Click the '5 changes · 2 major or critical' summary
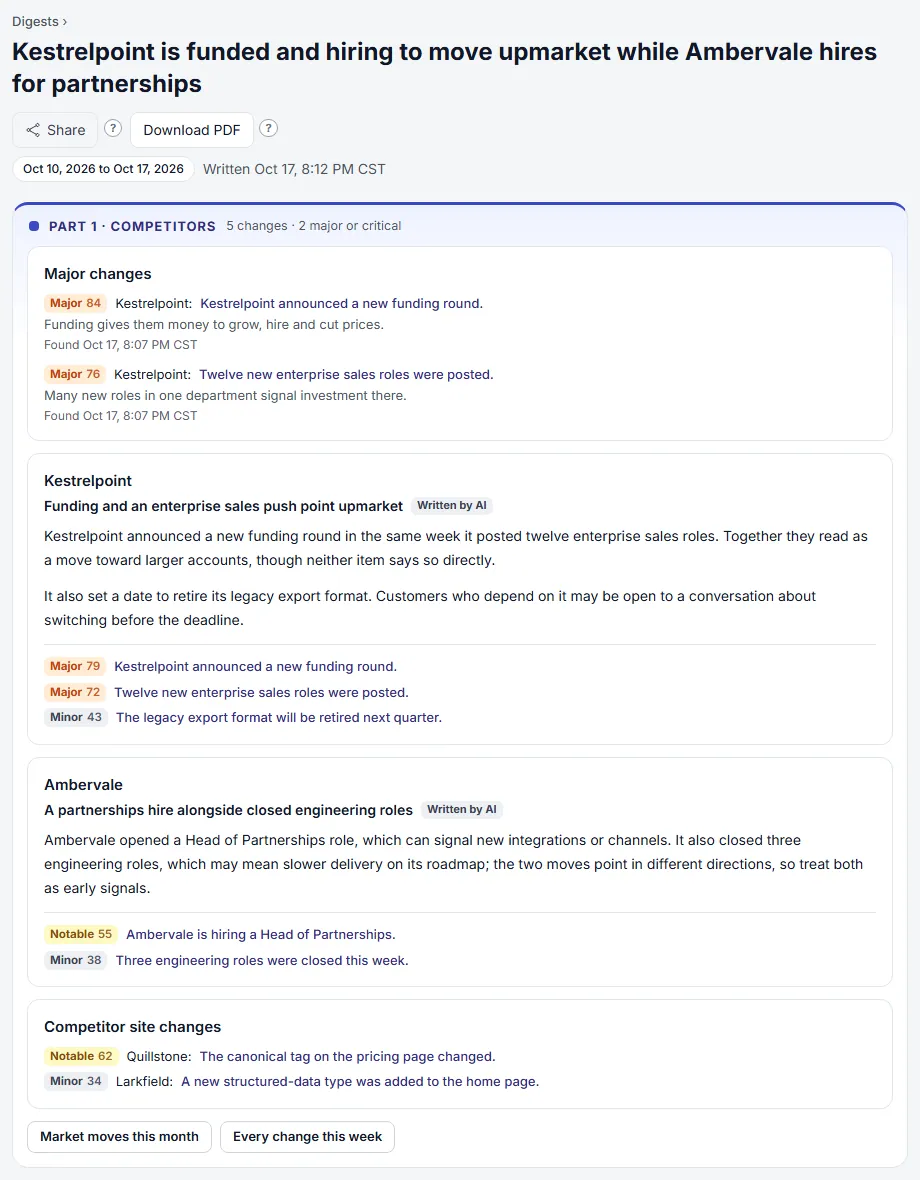This screenshot has width=920, height=1180. coord(314,226)
